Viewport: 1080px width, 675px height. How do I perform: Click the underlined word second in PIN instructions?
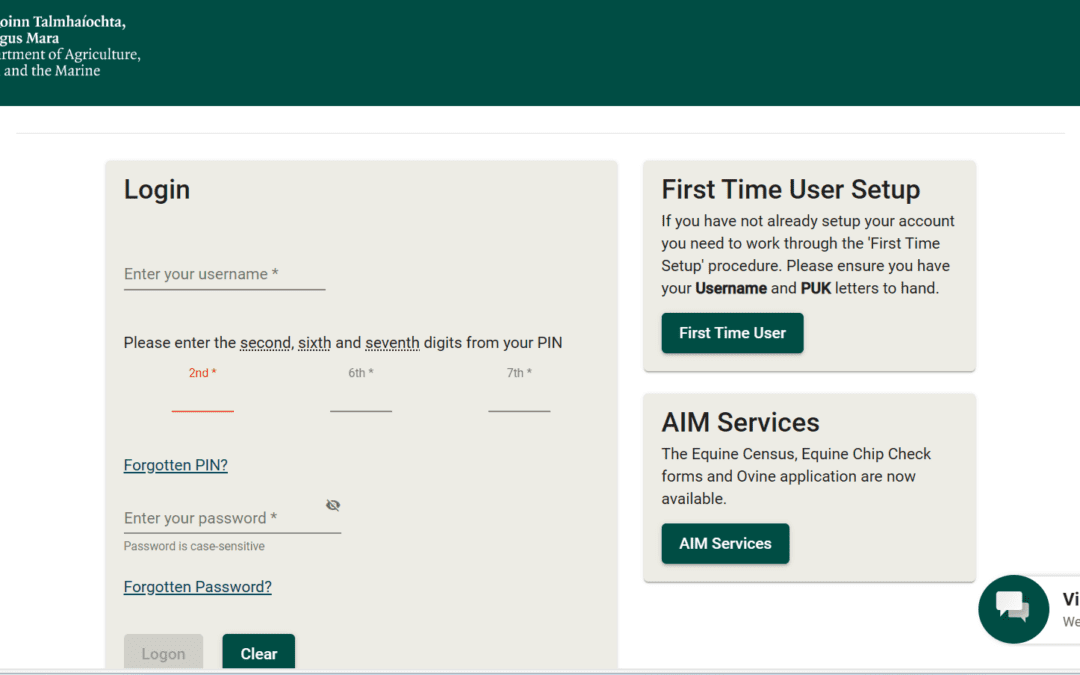coord(265,342)
